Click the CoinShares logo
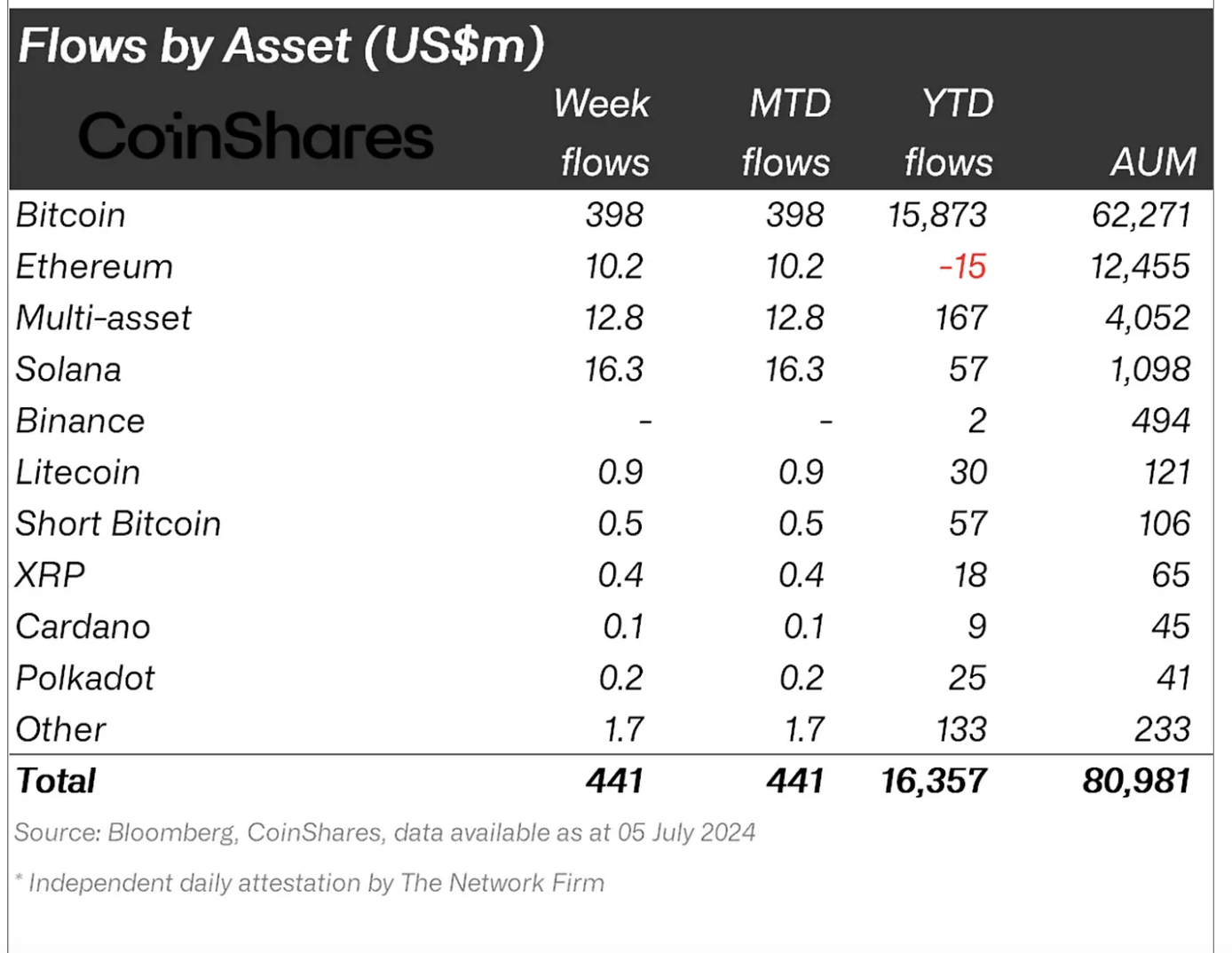The width and height of the screenshot is (1232, 953). (256, 138)
